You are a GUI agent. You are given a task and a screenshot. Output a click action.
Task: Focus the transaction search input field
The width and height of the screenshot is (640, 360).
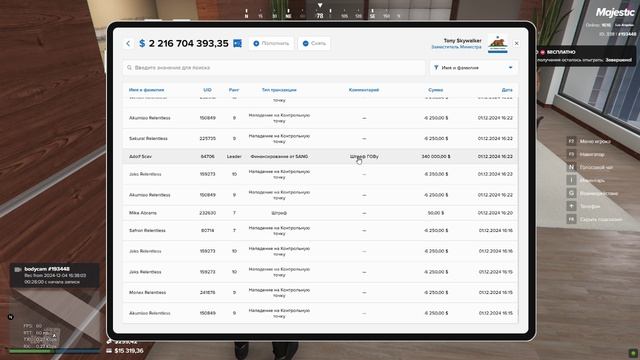[274, 67]
